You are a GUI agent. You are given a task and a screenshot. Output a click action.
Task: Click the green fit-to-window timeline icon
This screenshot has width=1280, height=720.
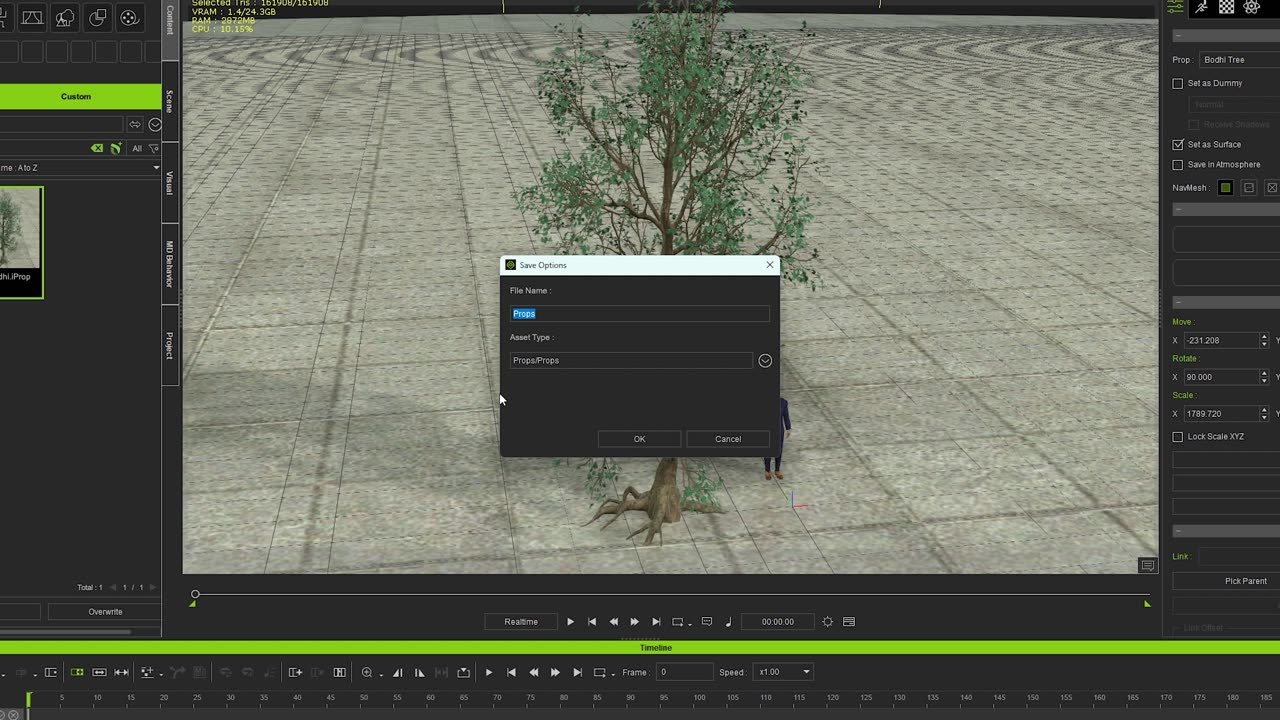click(77, 672)
